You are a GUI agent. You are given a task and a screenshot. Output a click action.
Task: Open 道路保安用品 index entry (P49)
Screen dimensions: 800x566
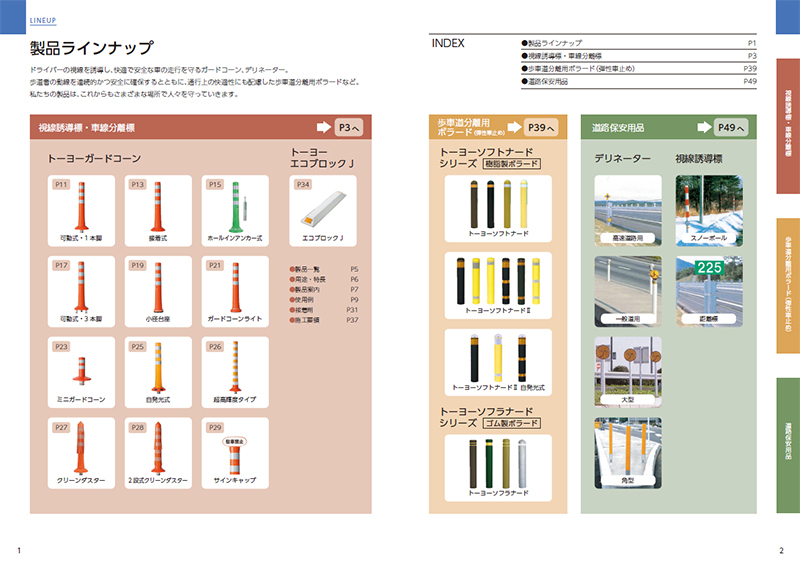546,81
